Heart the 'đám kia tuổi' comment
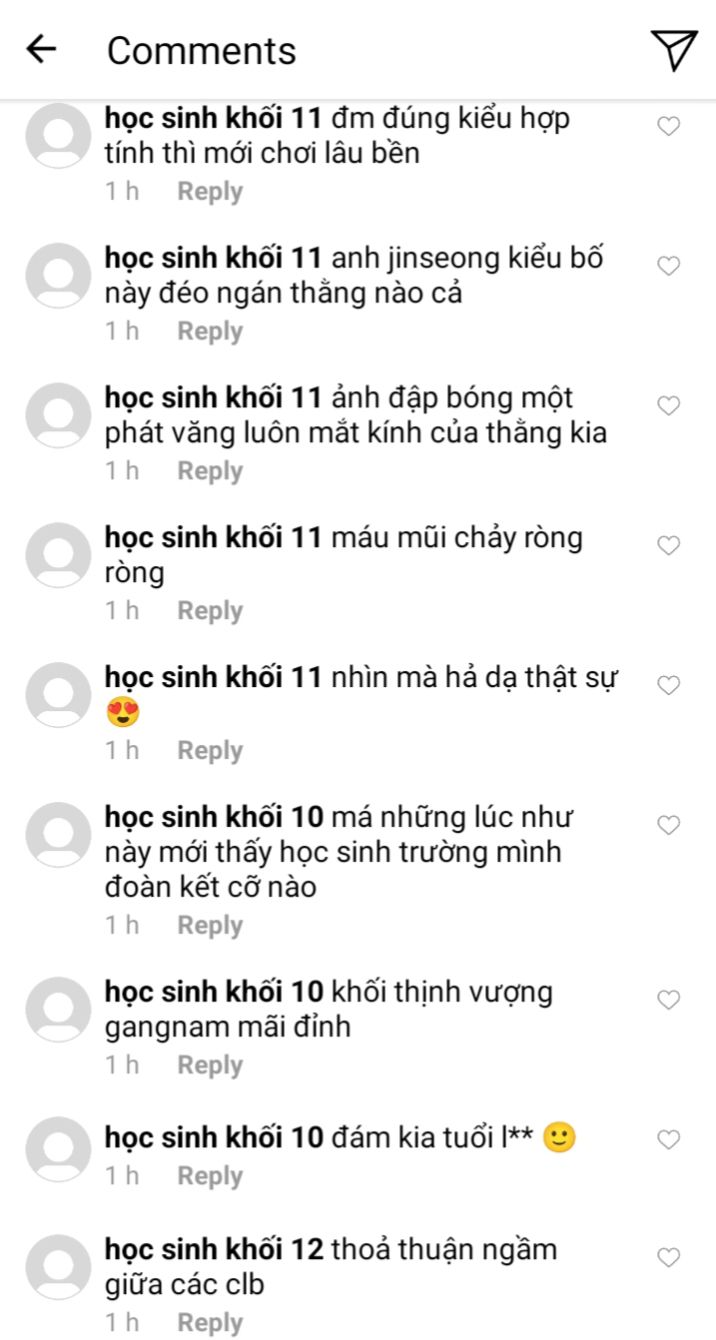Viewport: 716px width, 1340px height. 668,1140
